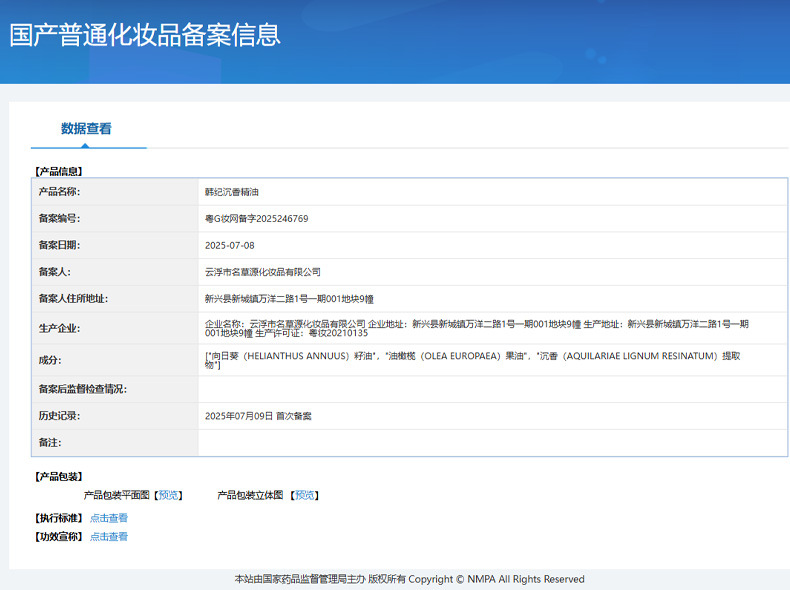Select the product name 韩纪沉香精油
Image resolution: width=790 pixels, height=590 pixels.
(231, 192)
